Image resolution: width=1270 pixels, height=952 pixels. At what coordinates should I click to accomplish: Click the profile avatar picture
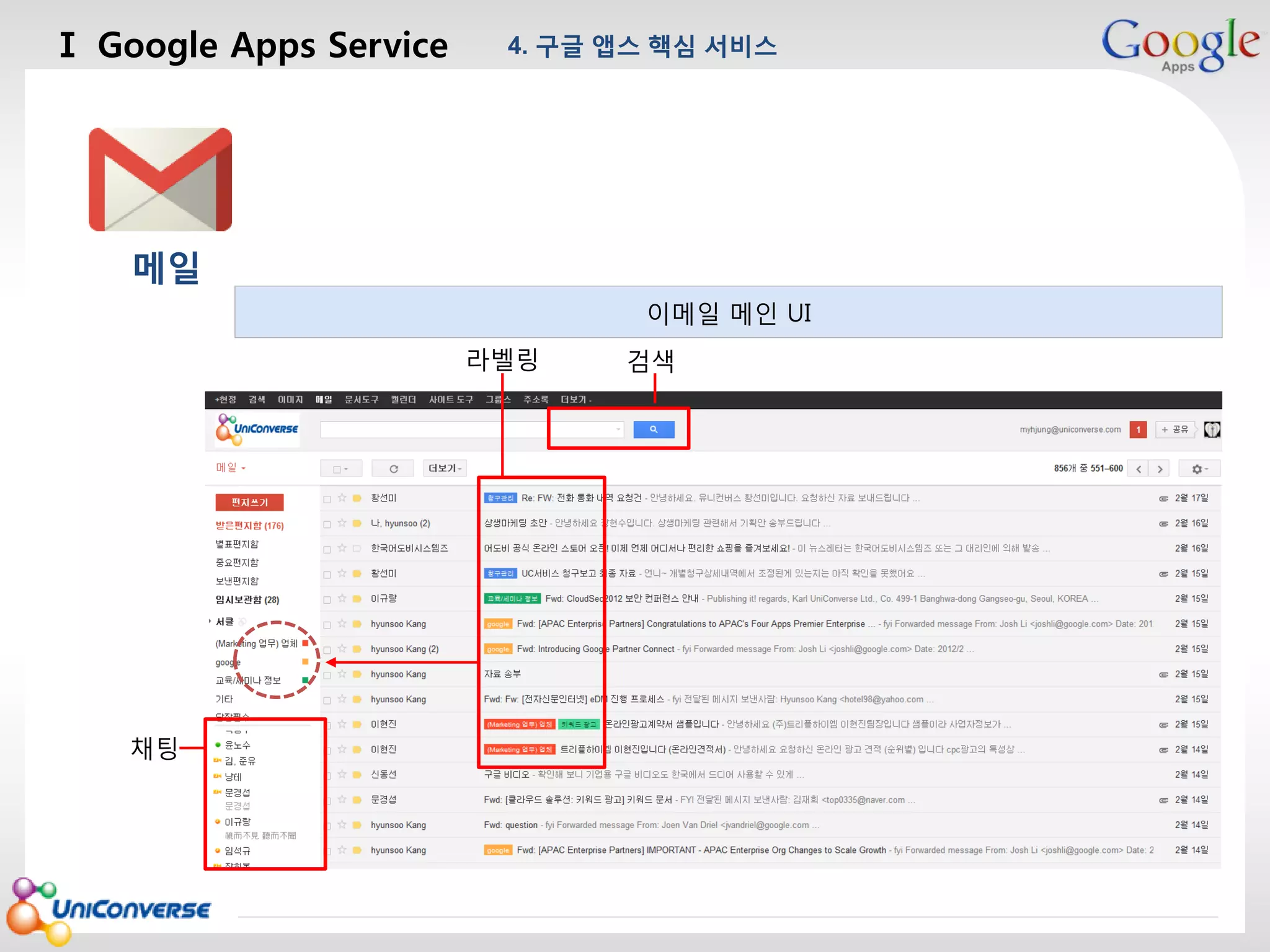point(1212,430)
